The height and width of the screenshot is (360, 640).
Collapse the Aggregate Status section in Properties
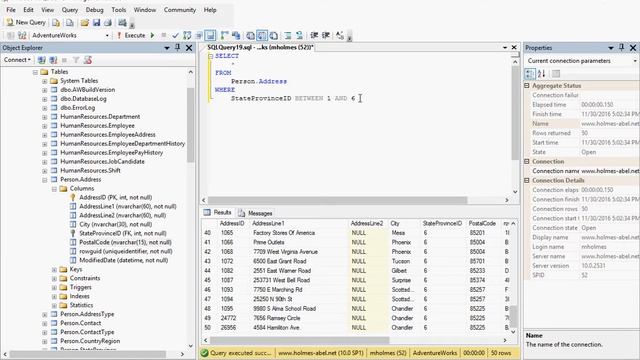tap(527, 86)
